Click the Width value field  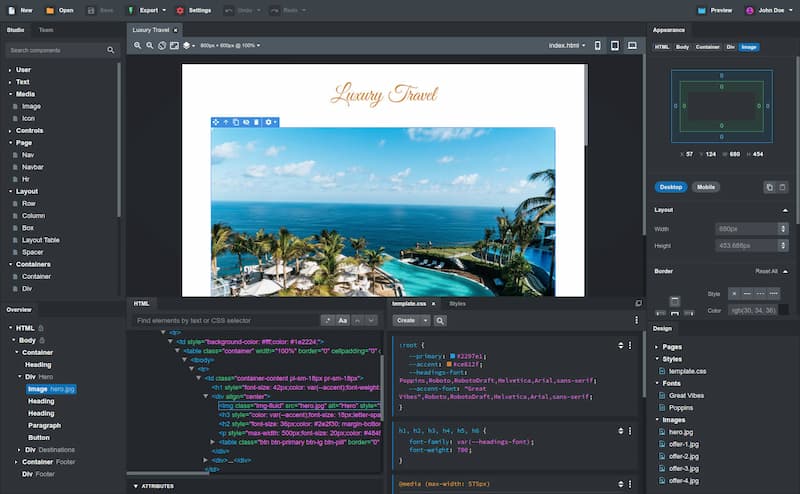746,229
